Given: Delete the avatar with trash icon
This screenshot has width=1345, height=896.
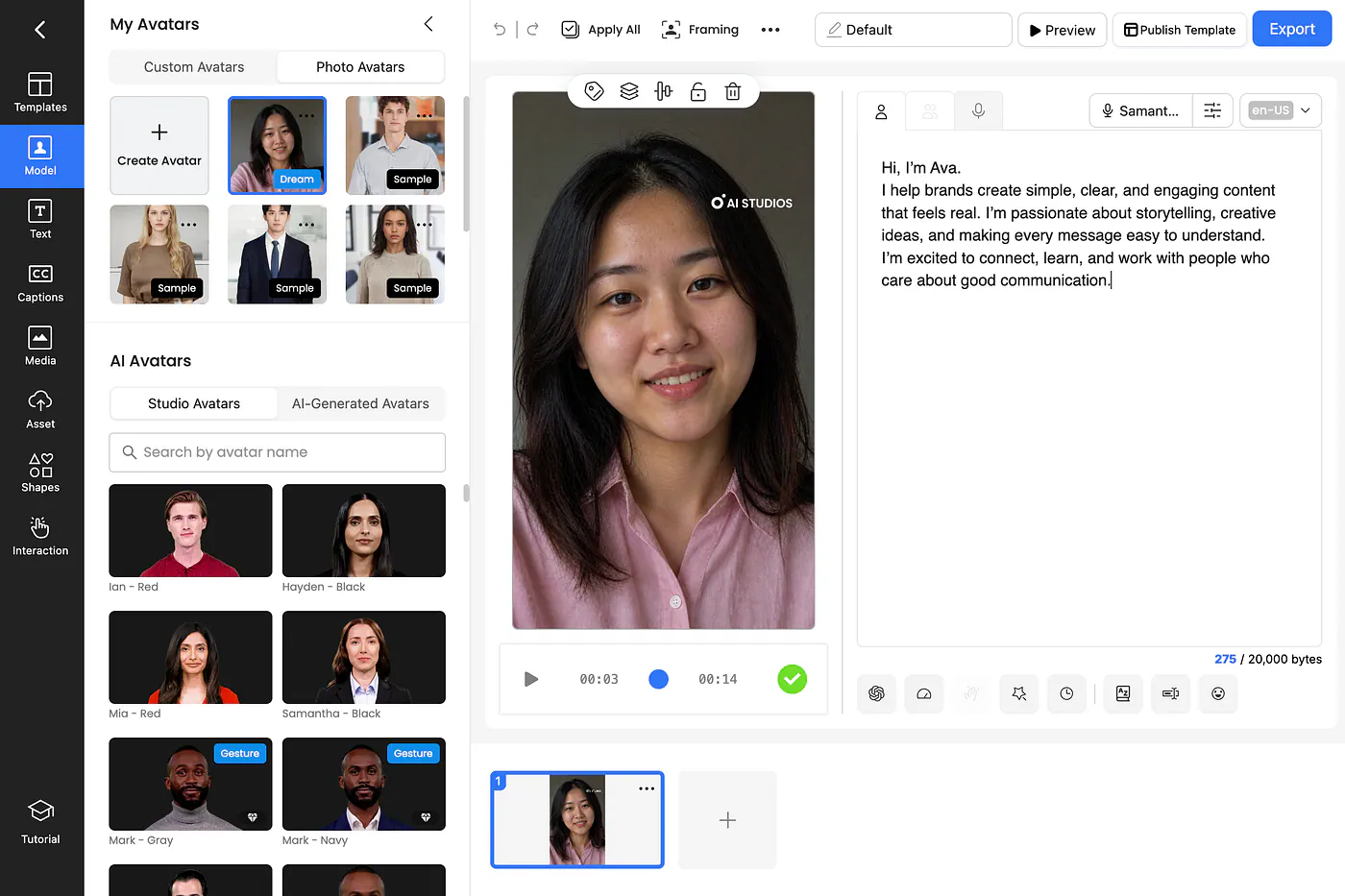Looking at the screenshot, I should (x=733, y=91).
